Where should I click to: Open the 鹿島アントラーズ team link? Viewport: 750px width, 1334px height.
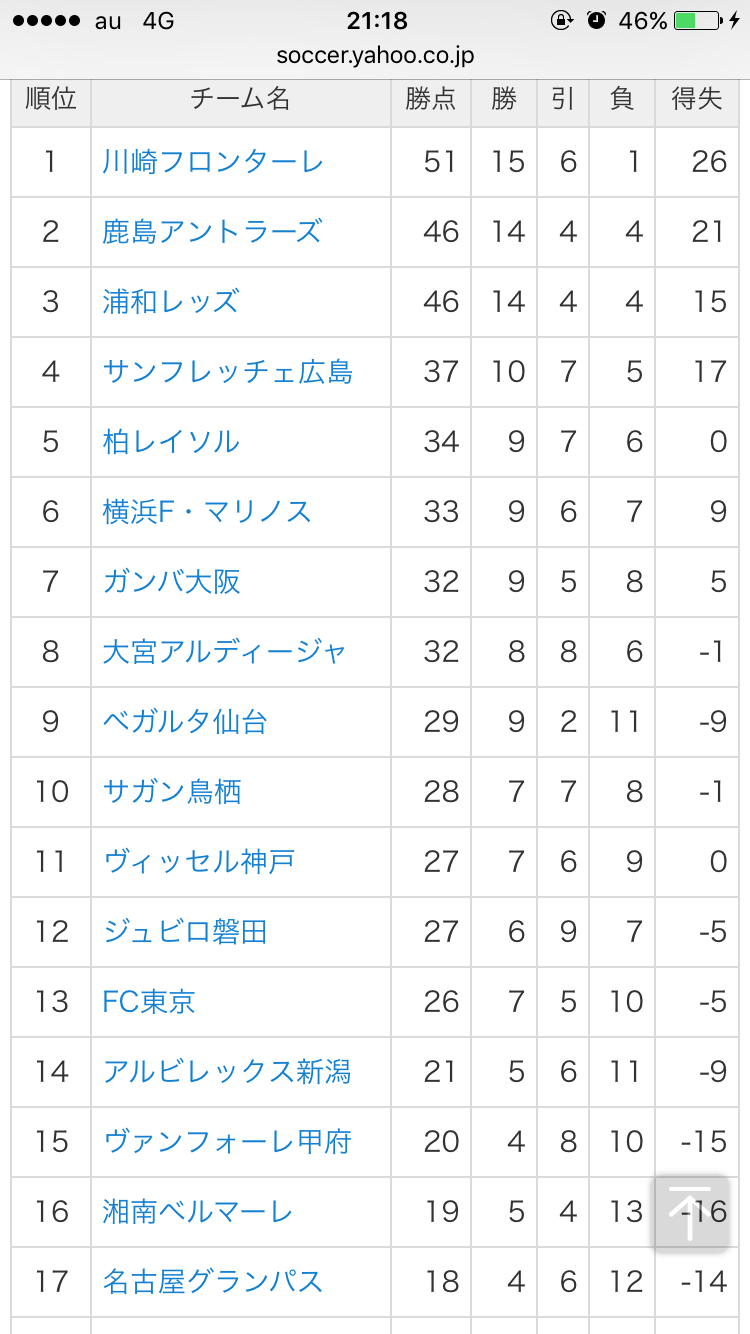[x=212, y=232]
